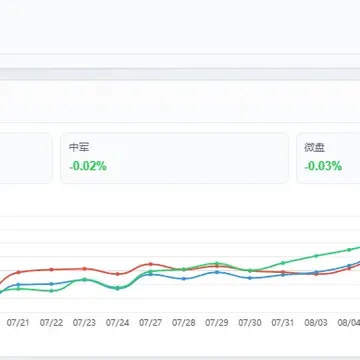The image size is (360, 360).
Task: Select the red line data point at 07/21
Action: pos(18,272)
